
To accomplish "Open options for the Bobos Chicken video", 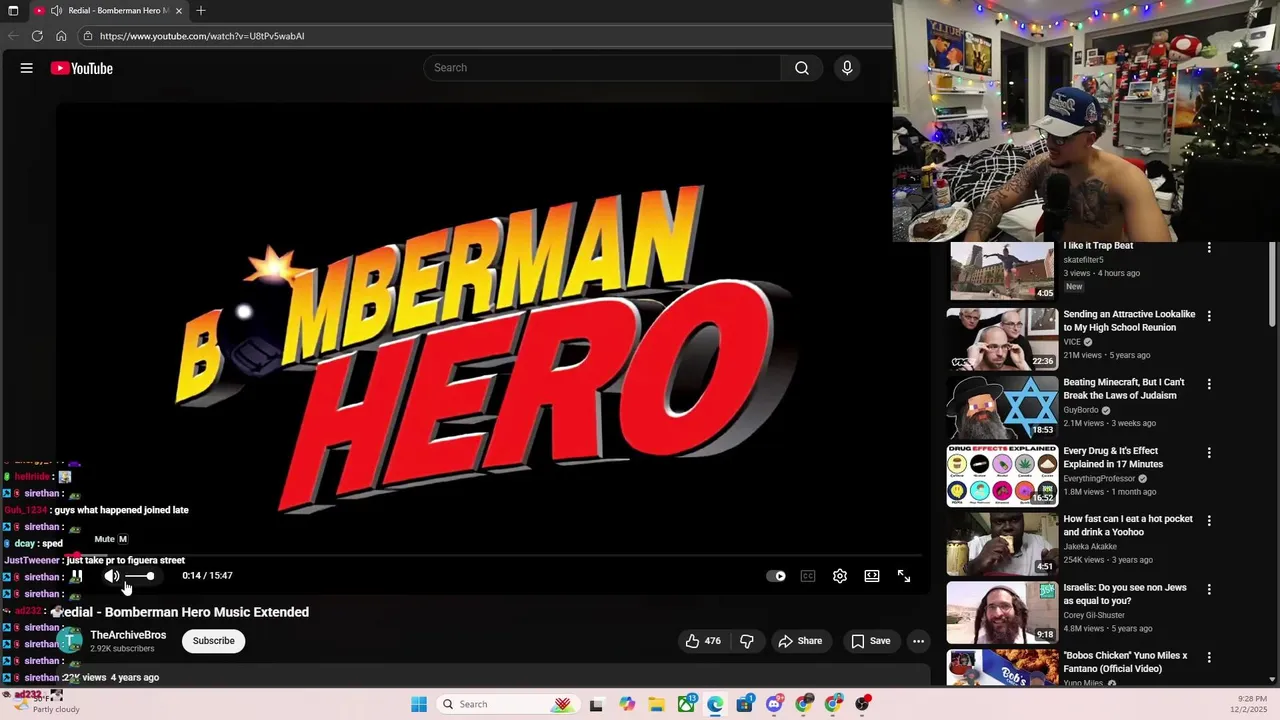I will click(1209, 657).
